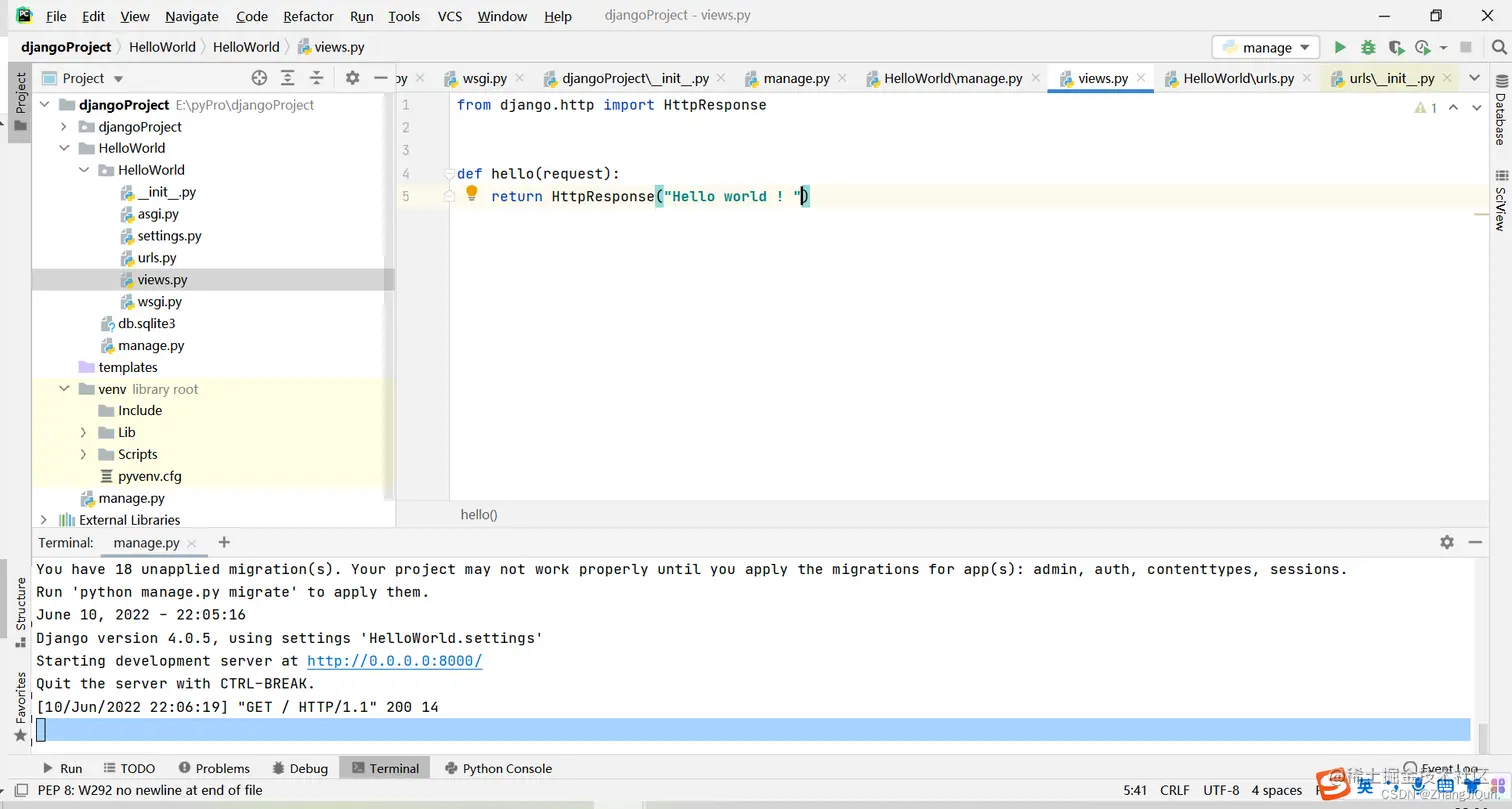Add a new terminal tab with plus icon

pyautogui.click(x=224, y=542)
